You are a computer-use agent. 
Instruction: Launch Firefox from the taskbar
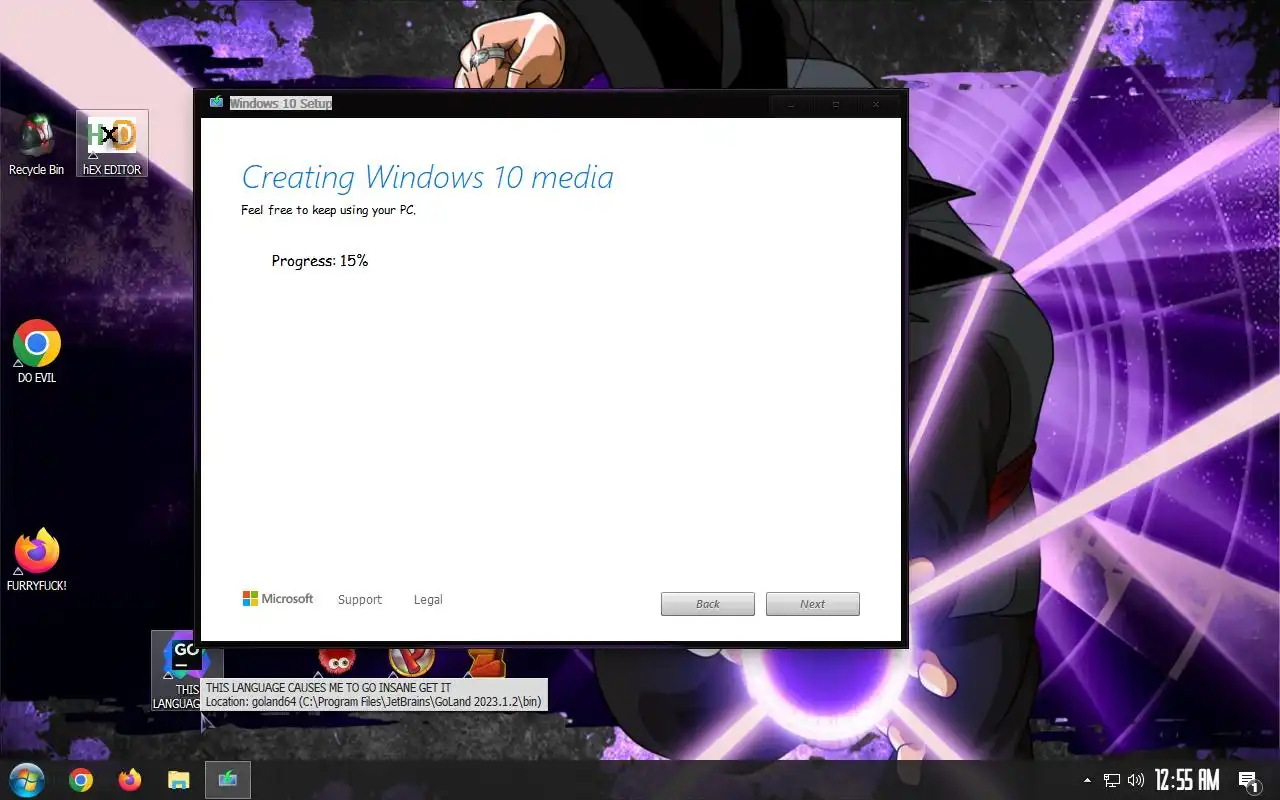[x=130, y=780]
